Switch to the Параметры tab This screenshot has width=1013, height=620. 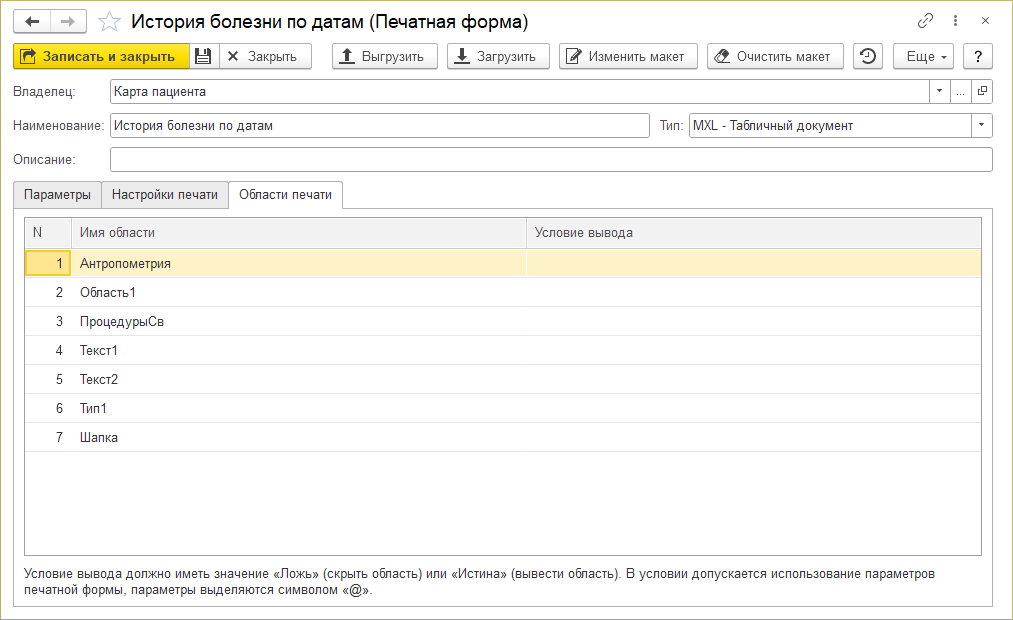[x=58, y=195]
